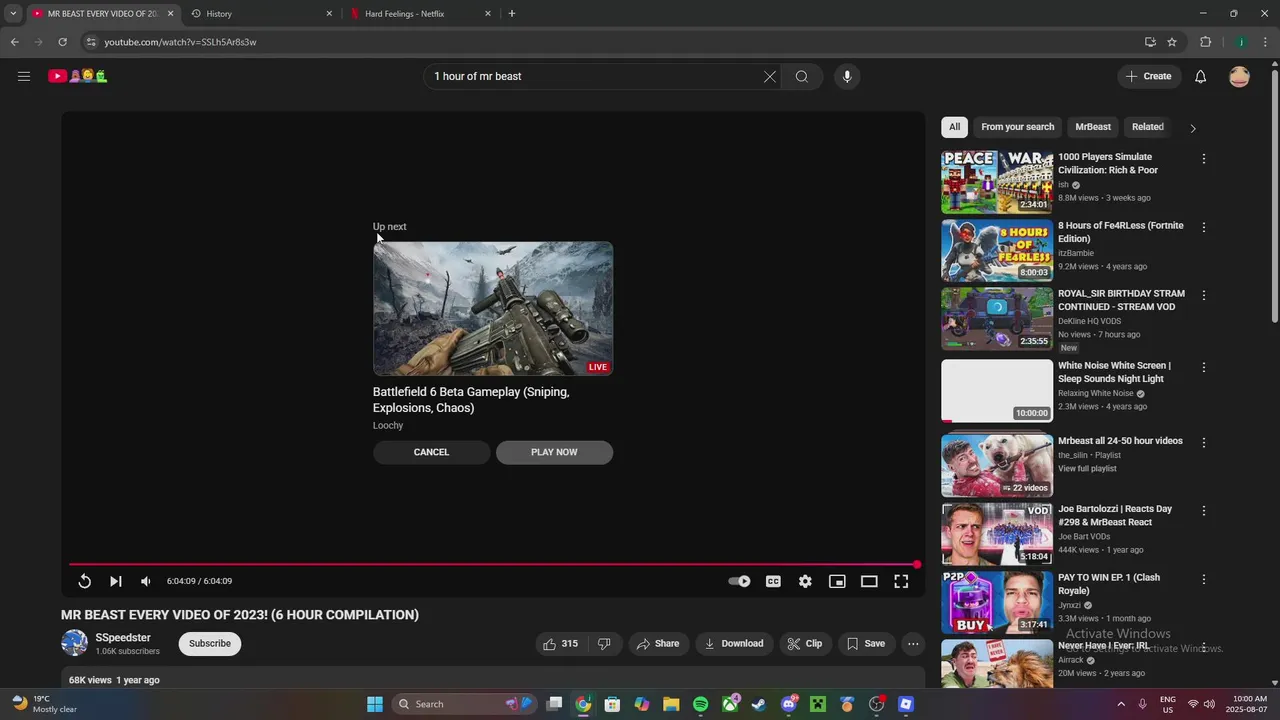The width and height of the screenshot is (1280, 720).
Task: Replay the finished video
Action: 85,581
